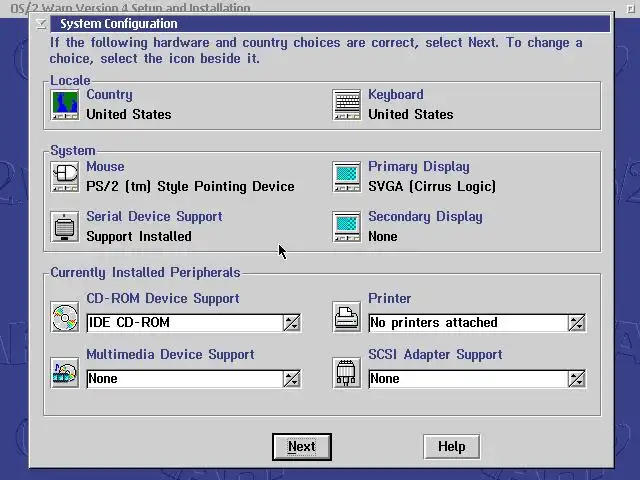The image size is (640, 480).
Task: Click the background Setup window's corner button
Action: [x=630, y=8]
